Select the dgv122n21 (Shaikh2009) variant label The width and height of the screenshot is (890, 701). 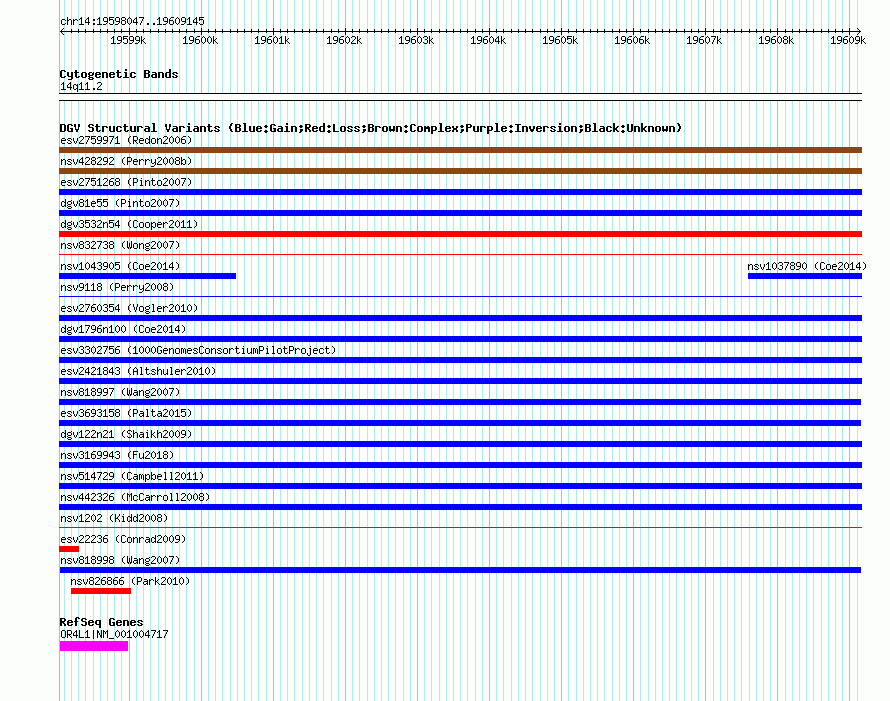(126, 434)
